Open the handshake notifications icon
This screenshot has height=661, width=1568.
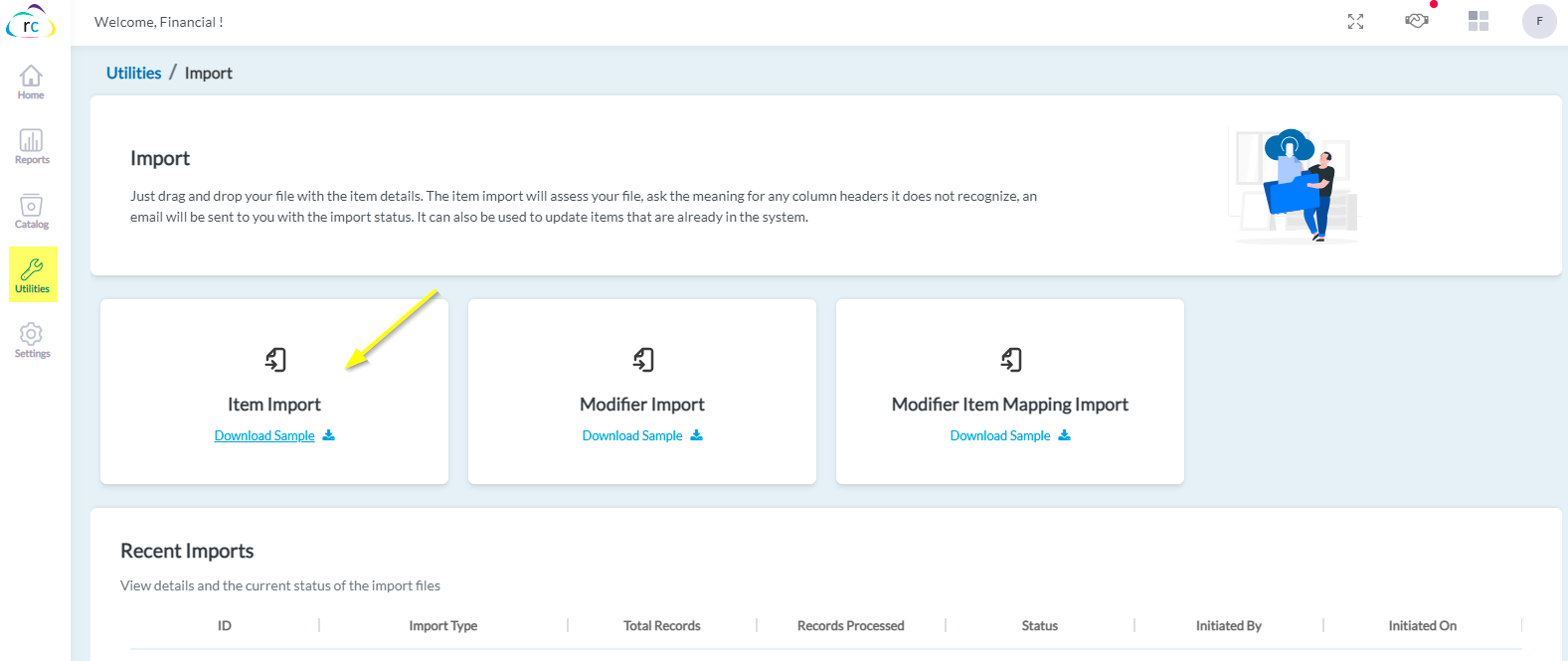tap(1417, 21)
